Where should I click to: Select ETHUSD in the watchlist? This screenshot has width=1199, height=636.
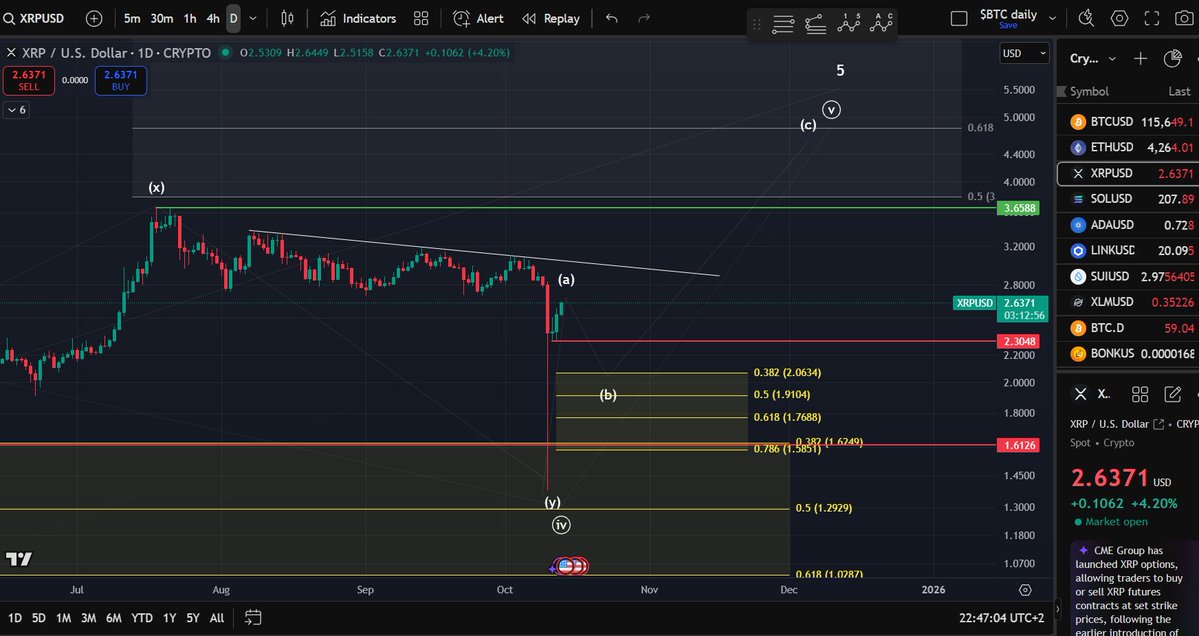pos(1128,148)
